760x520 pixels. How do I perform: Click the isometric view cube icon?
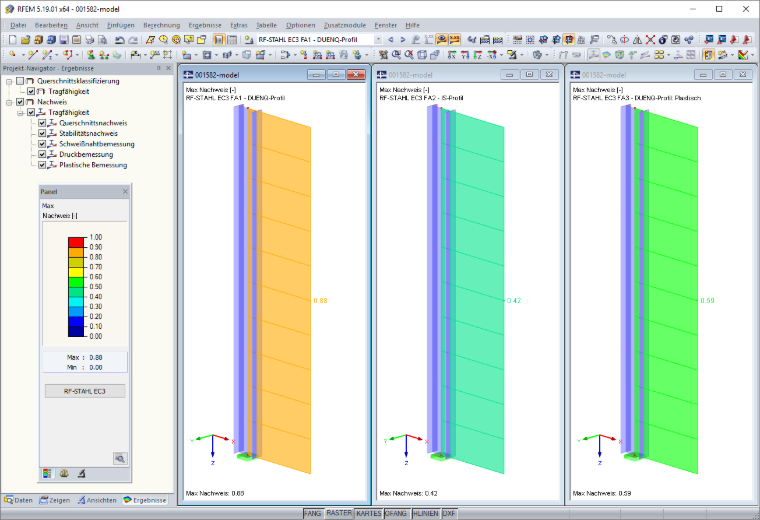click(422, 55)
